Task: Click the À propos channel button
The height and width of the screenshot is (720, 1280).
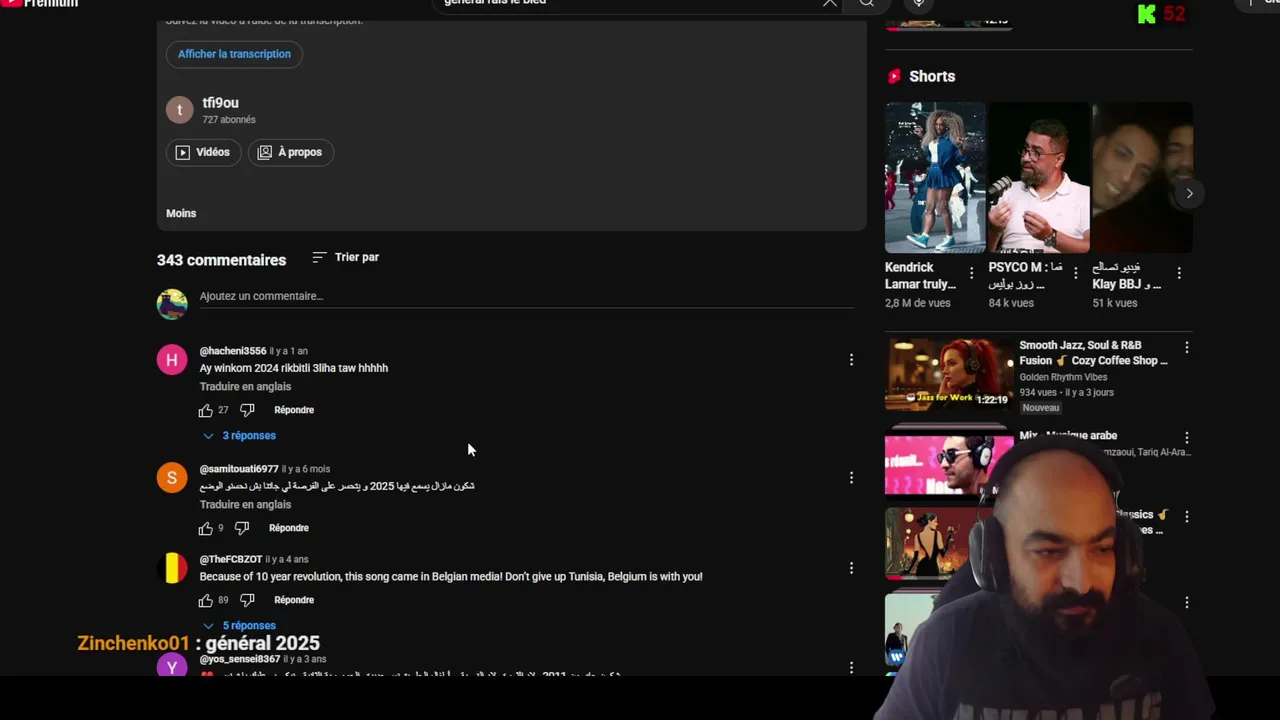Action: 290,152
